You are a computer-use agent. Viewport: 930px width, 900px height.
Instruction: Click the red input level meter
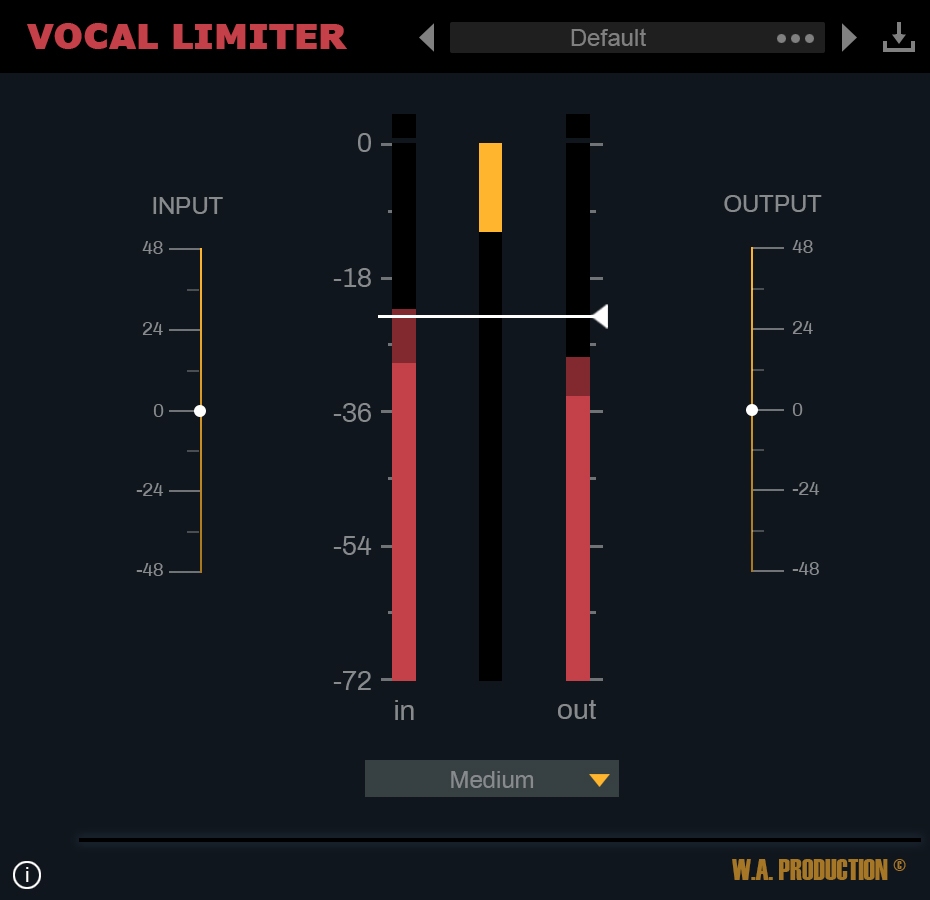[404, 500]
